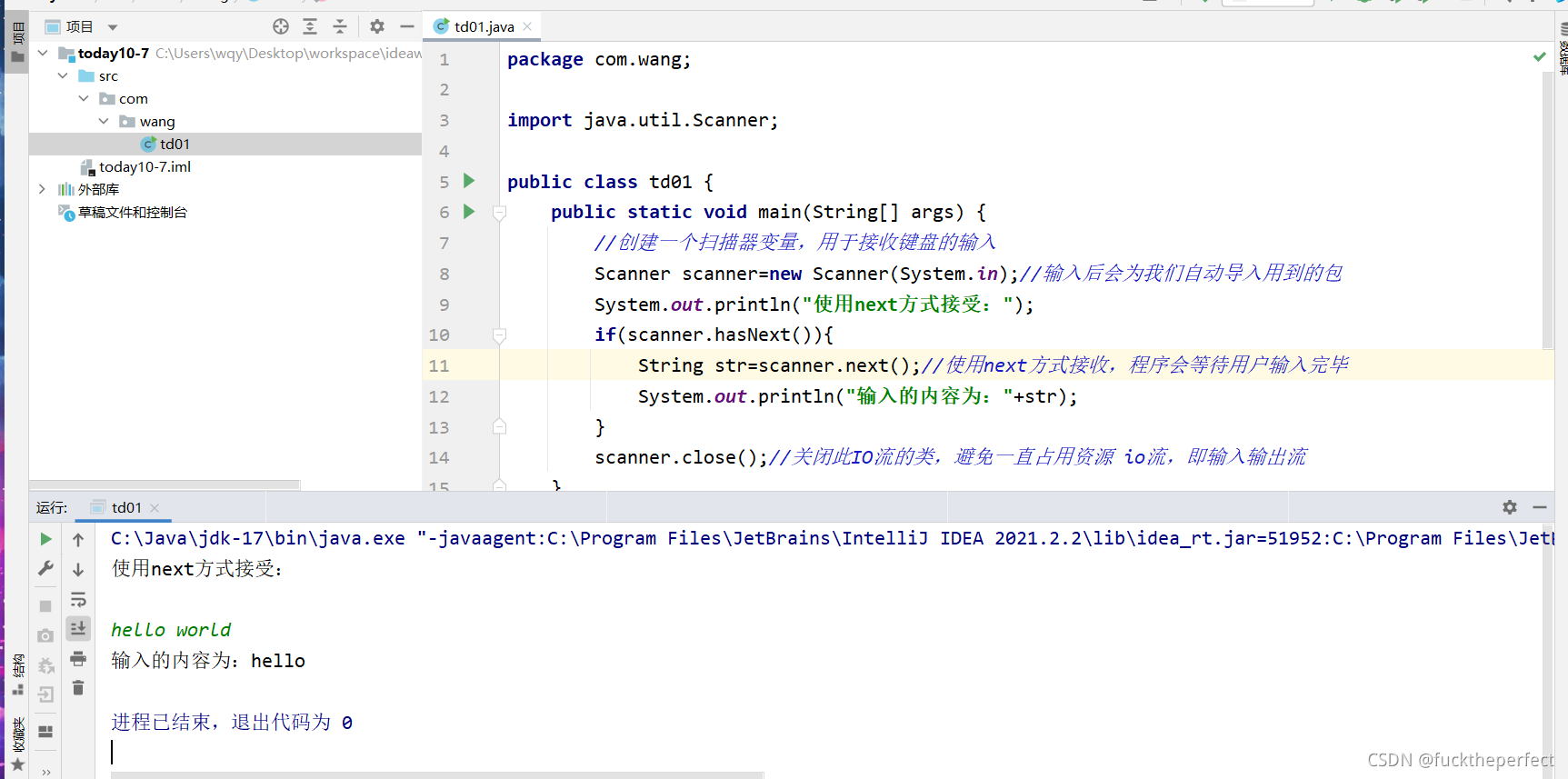This screenshot has height=779, width=1568.
Task: Click collapse all in the project tree toolbar
Action: click(340, 26)
